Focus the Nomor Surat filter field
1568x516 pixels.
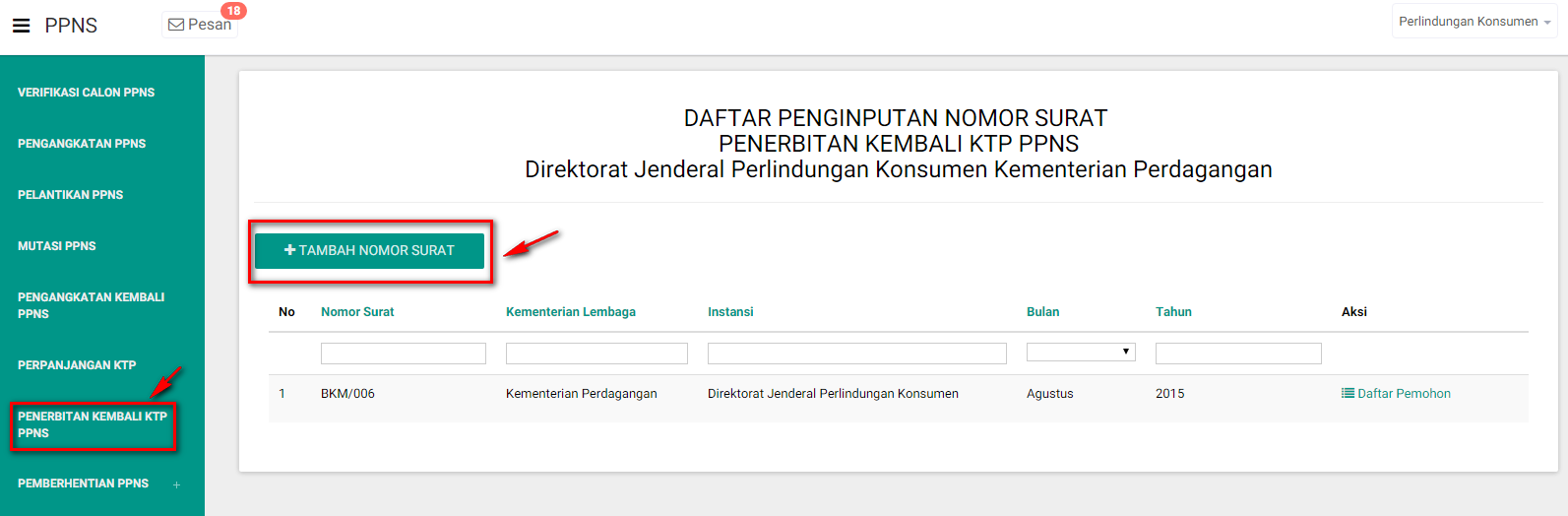[403, 354]
